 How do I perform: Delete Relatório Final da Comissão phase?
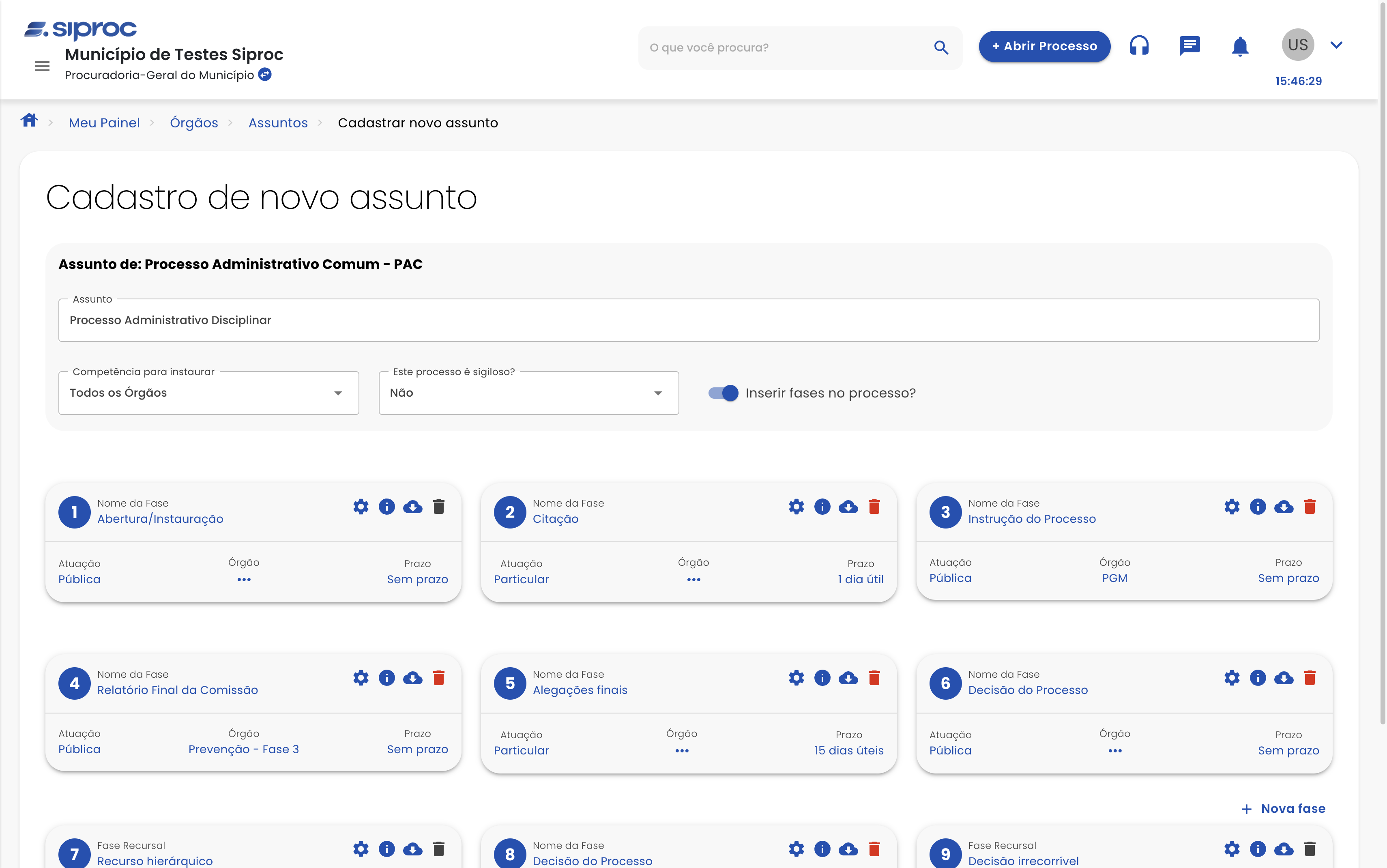[438, 678]
